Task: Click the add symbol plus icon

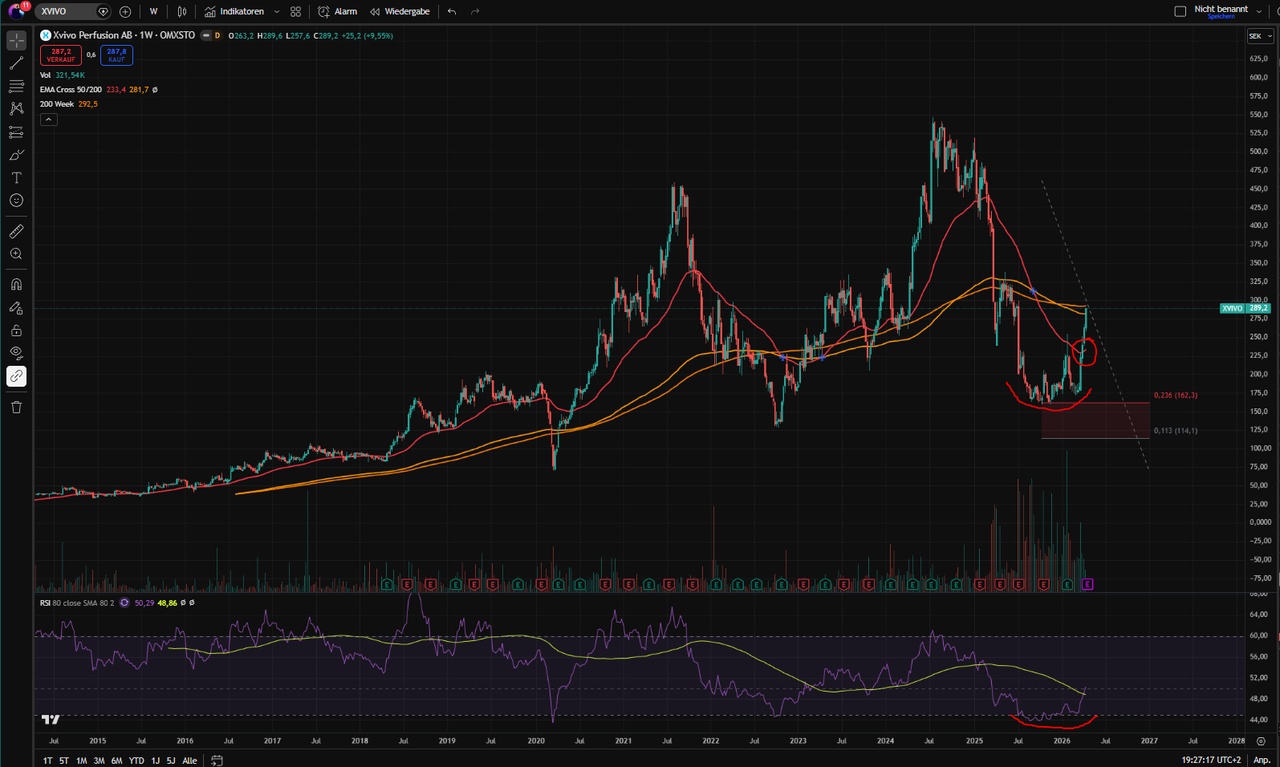Action: tap(125, 12)
